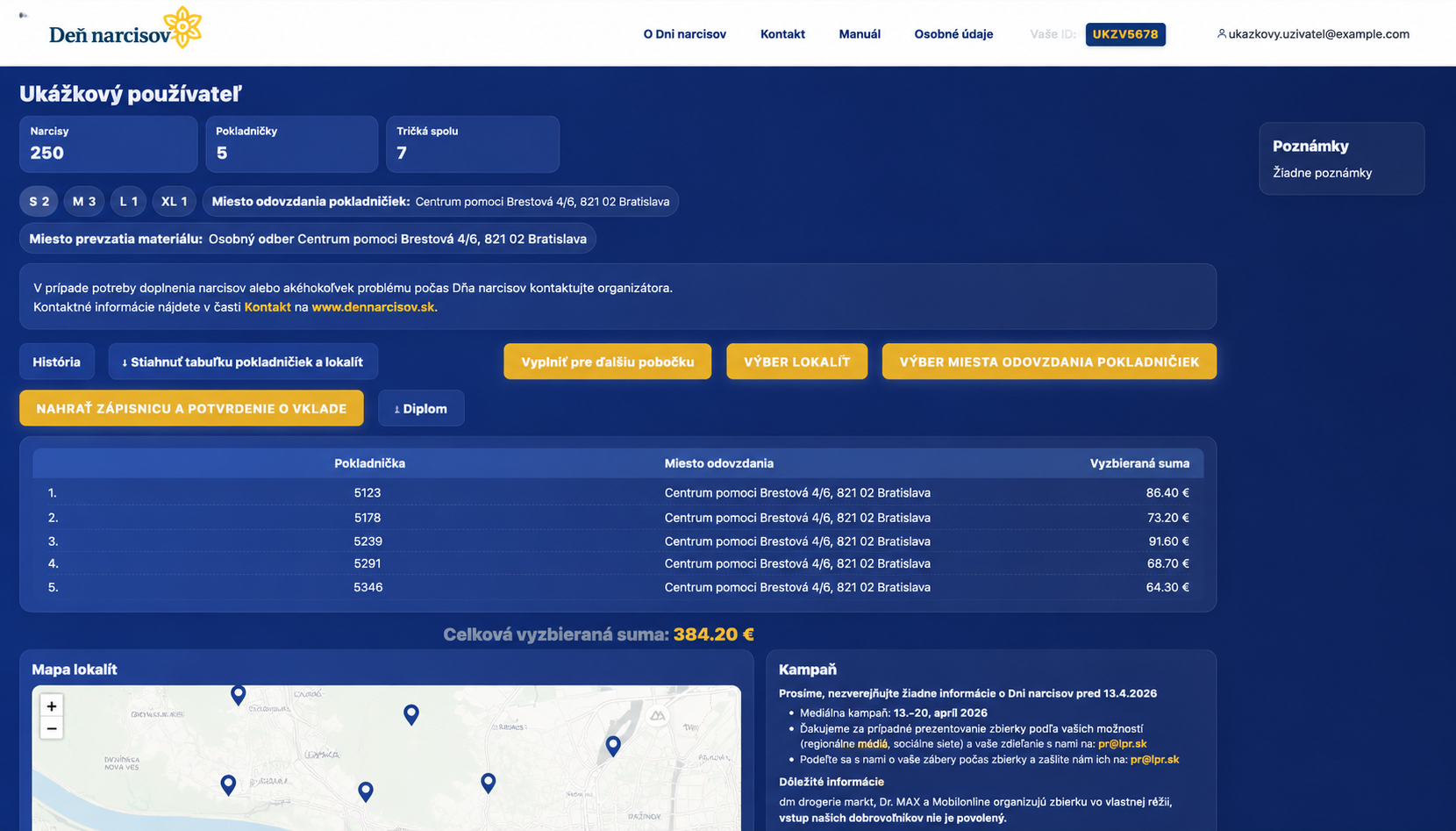Image resolution: width=1456 pixels, height=831 pixels.
Task: Click the total 384.20 € sum
Action: [713, 634]
